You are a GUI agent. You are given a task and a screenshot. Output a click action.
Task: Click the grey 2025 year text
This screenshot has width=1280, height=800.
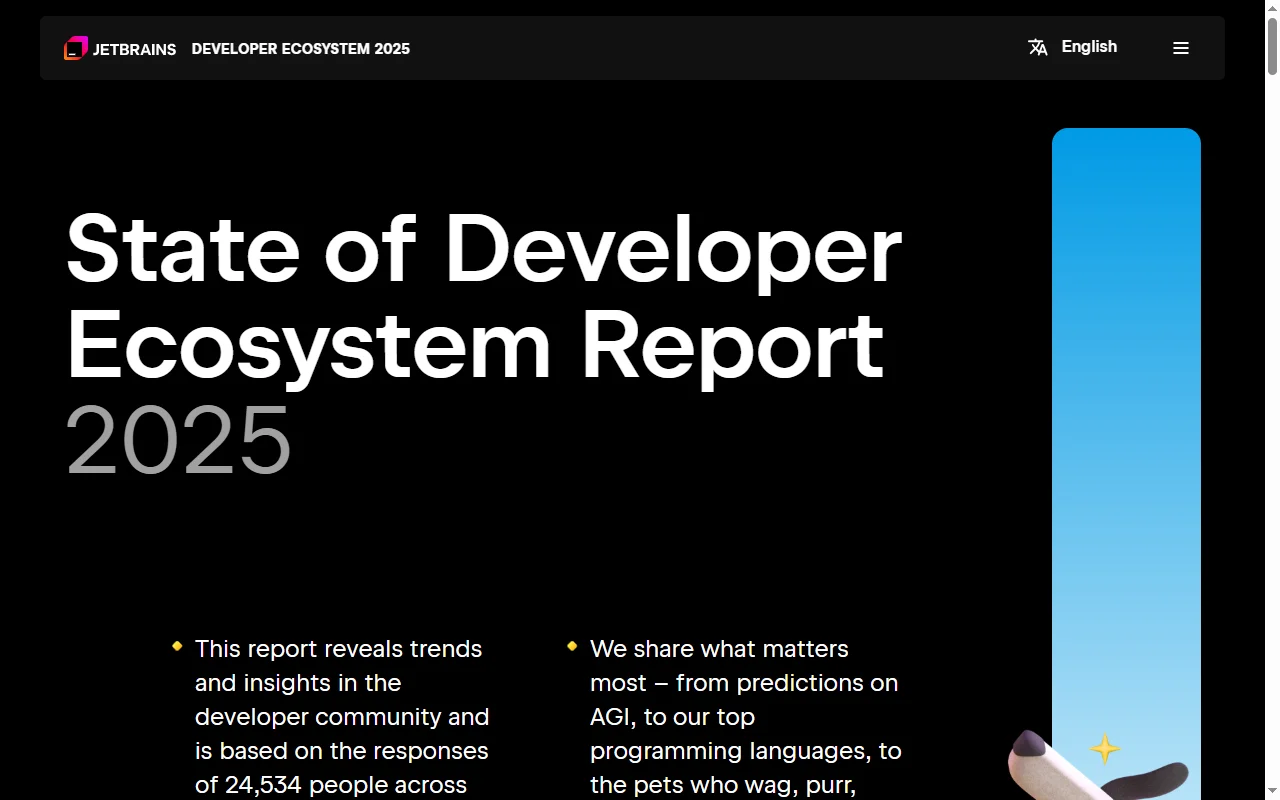pyautogui.click(x=179, y=440)
